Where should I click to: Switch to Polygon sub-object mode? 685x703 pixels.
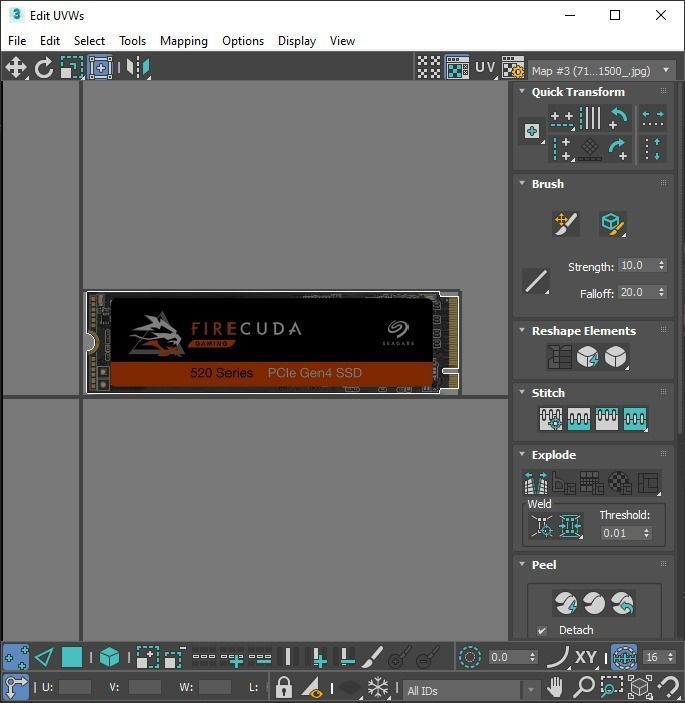[72, 658]
